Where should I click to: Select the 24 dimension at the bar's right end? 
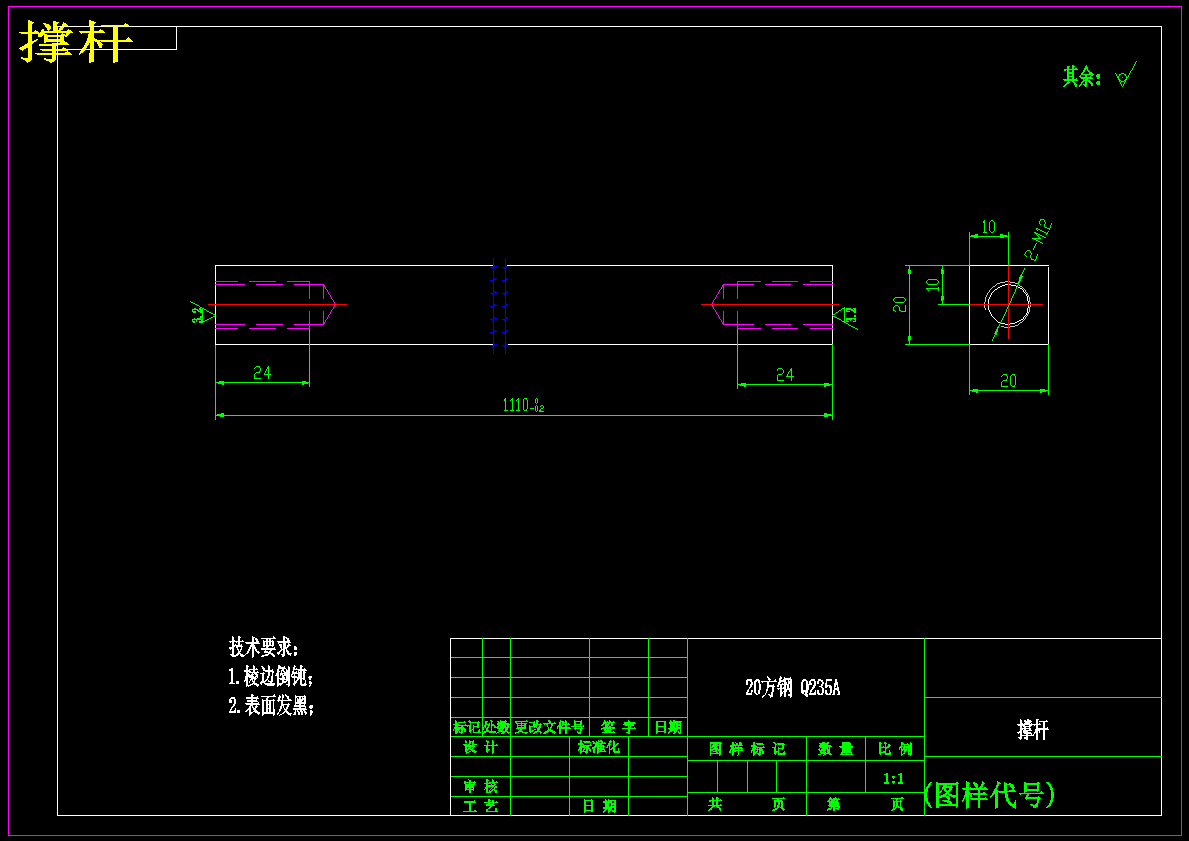[x=785, y=375]
